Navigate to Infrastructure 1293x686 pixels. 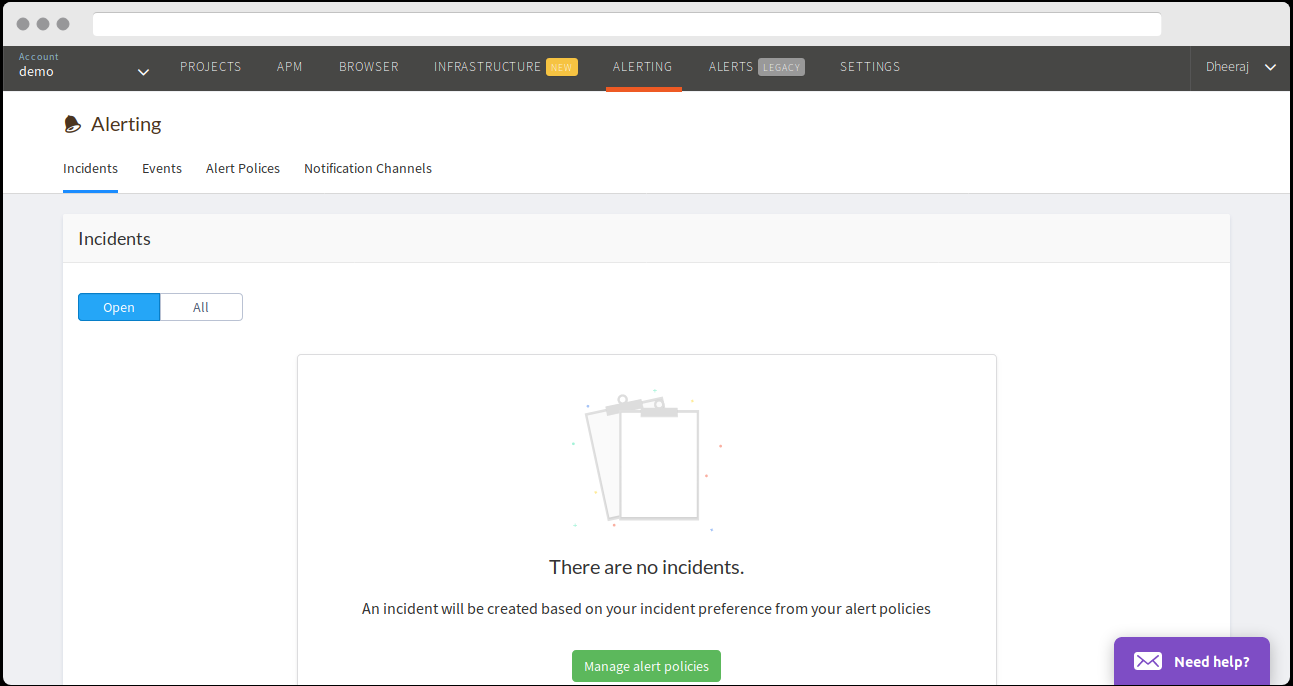(x=487, y=67)
